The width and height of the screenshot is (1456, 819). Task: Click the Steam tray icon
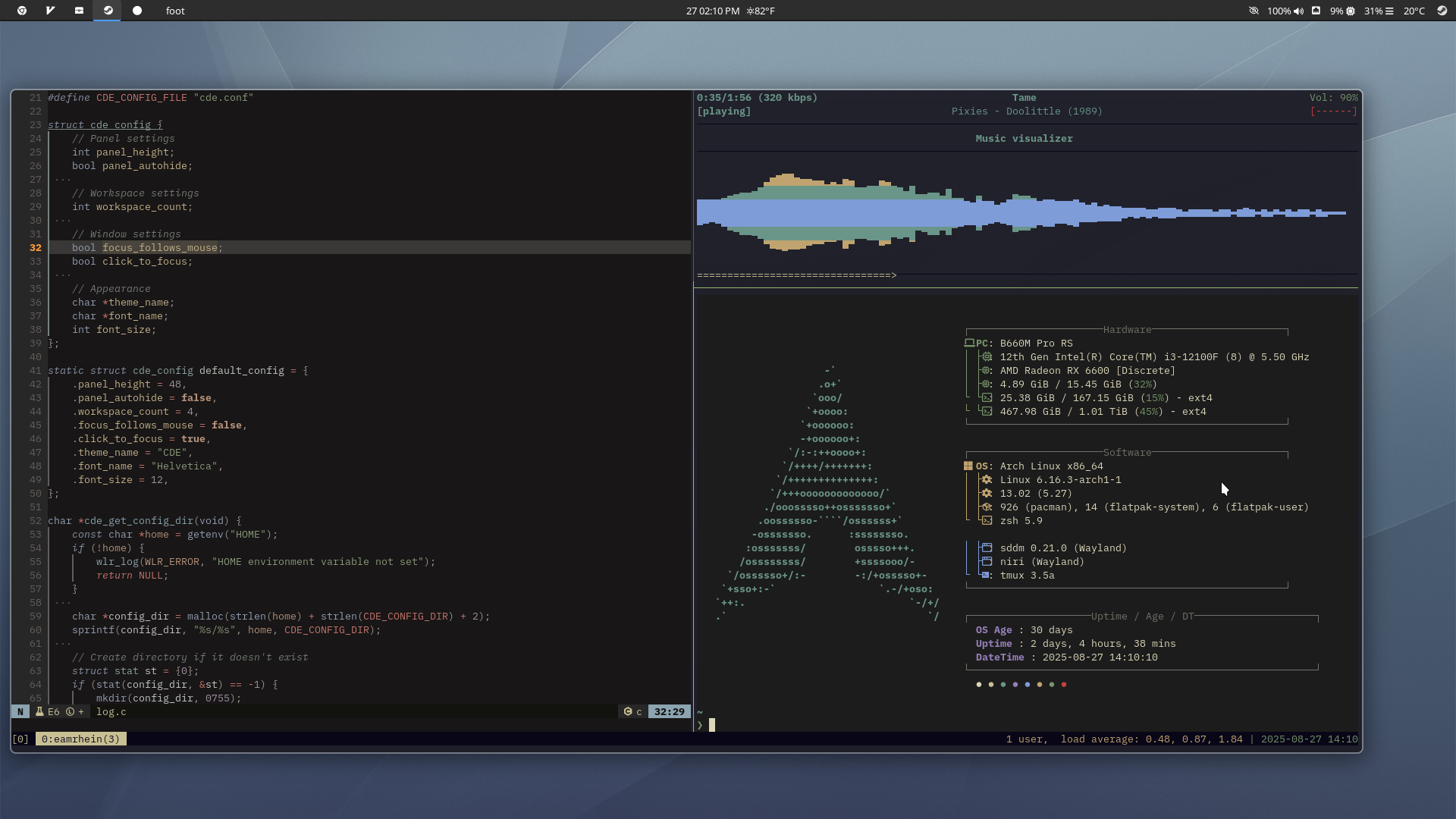[x=1442, y=11]
